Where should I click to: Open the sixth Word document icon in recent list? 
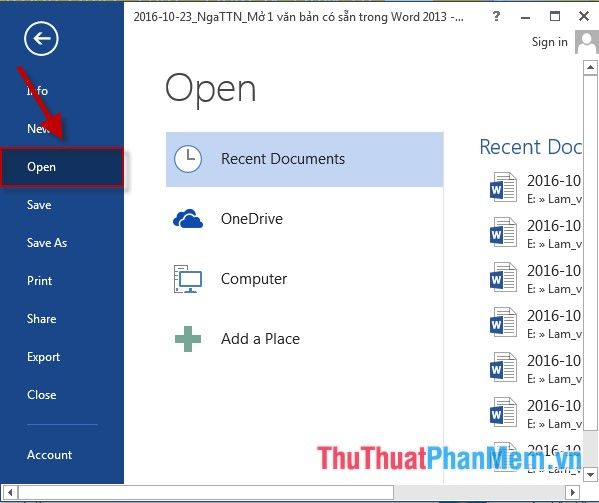[503, 412]
